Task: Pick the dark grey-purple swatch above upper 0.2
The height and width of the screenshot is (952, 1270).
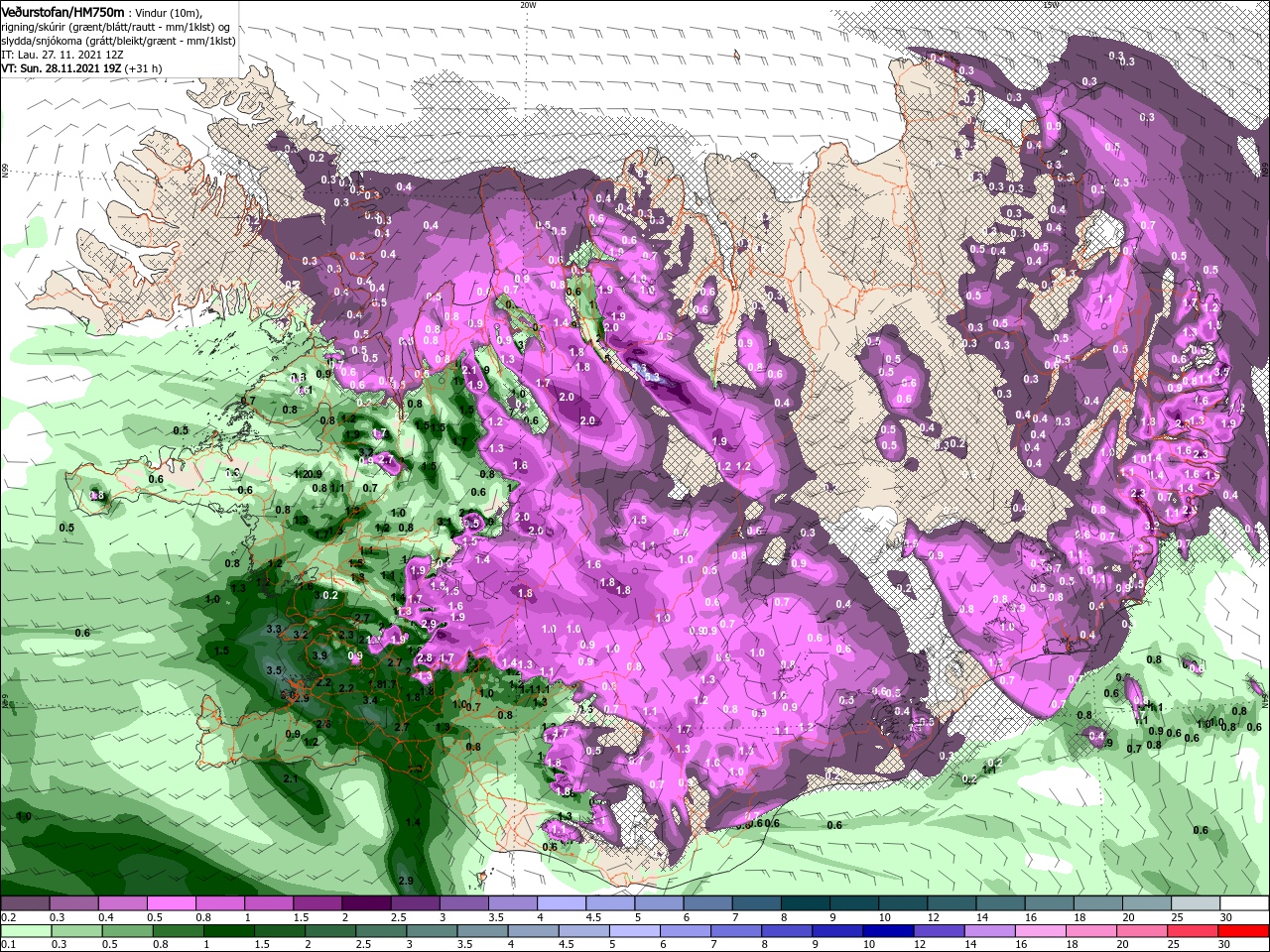Action: tap(24, 903)
